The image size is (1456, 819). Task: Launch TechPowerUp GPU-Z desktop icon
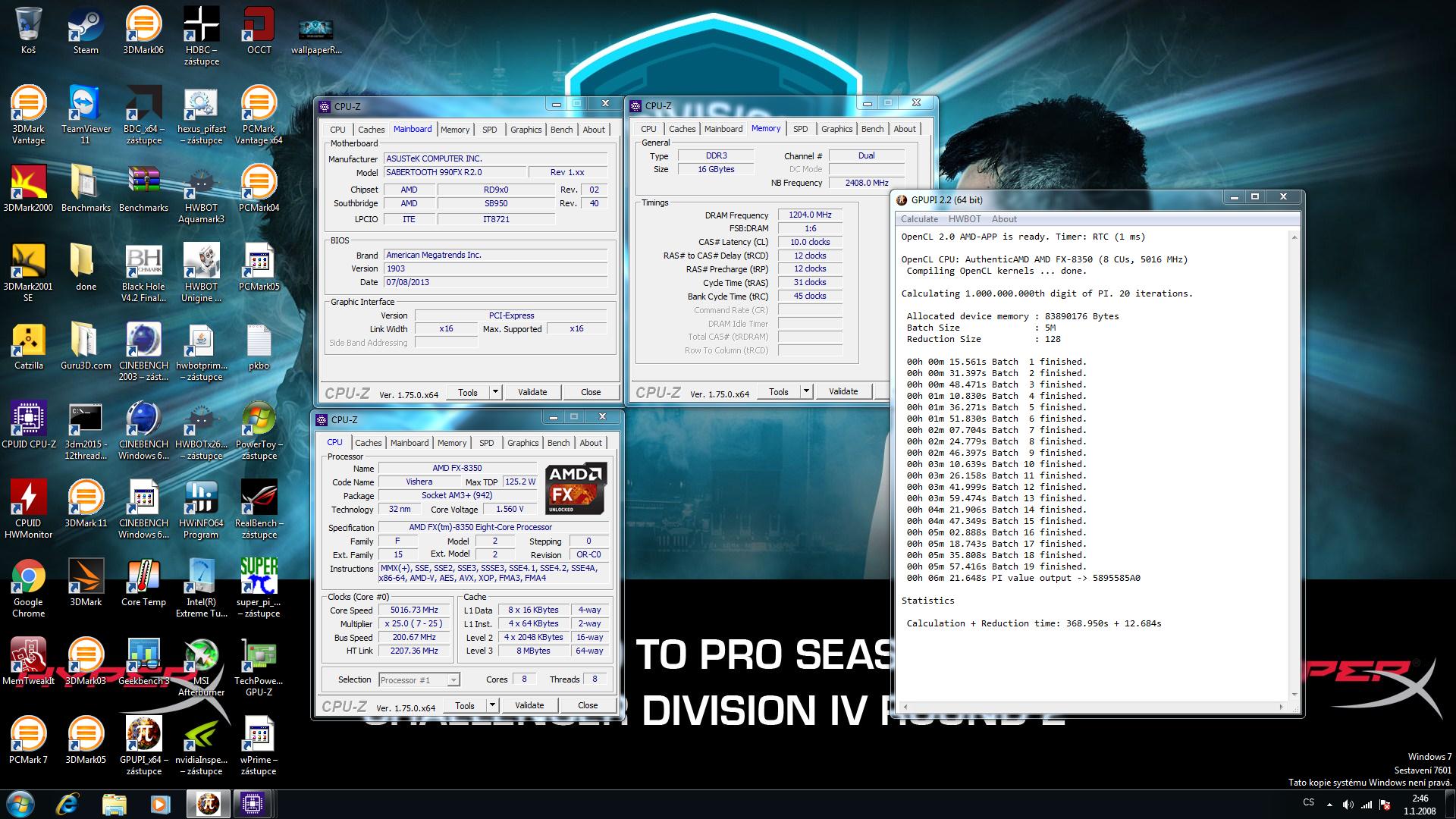pos(259,667)
